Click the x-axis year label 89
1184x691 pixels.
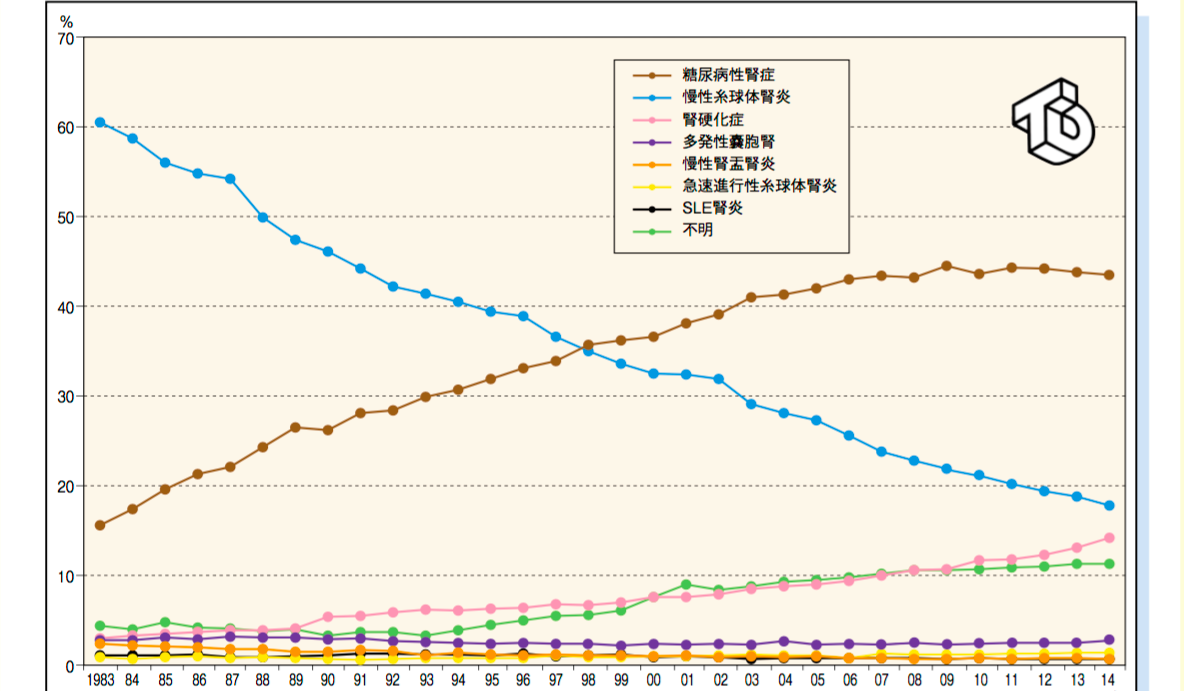tap(295, 680)
